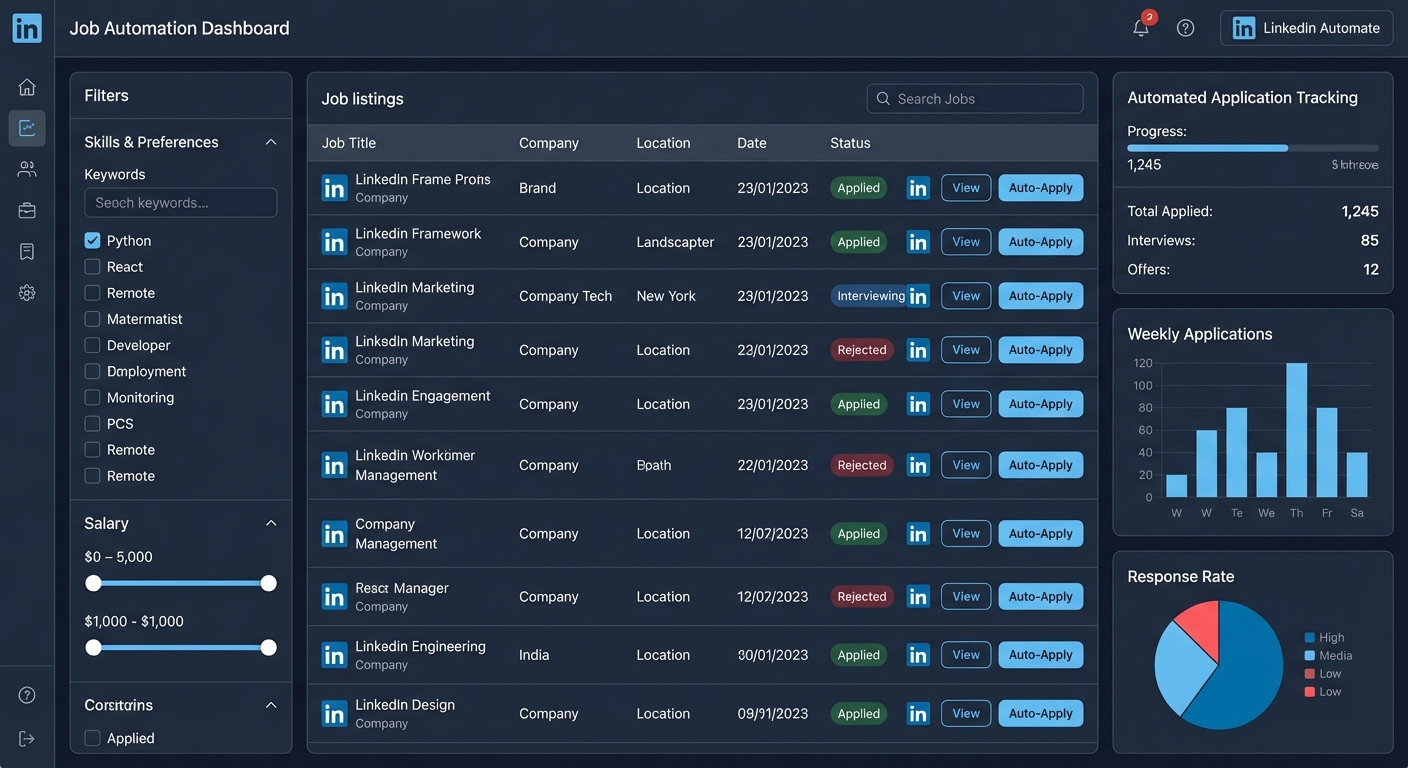Collapse the Constraints section chevron
Viewport: 1408px width, 768px height.
(x=270, y=705)
